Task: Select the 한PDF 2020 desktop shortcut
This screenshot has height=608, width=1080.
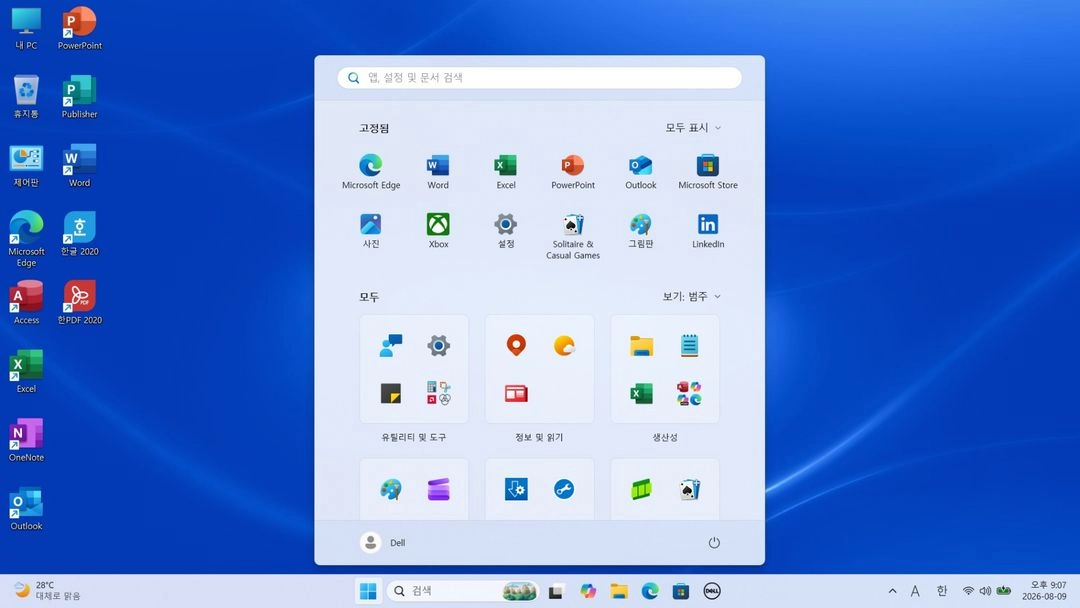Action: [x=80, y=303]
